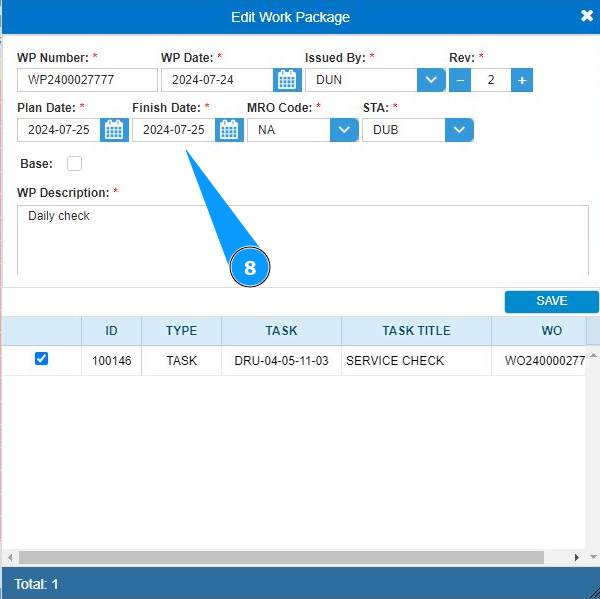Click the WP Number input field

(87, 80)
